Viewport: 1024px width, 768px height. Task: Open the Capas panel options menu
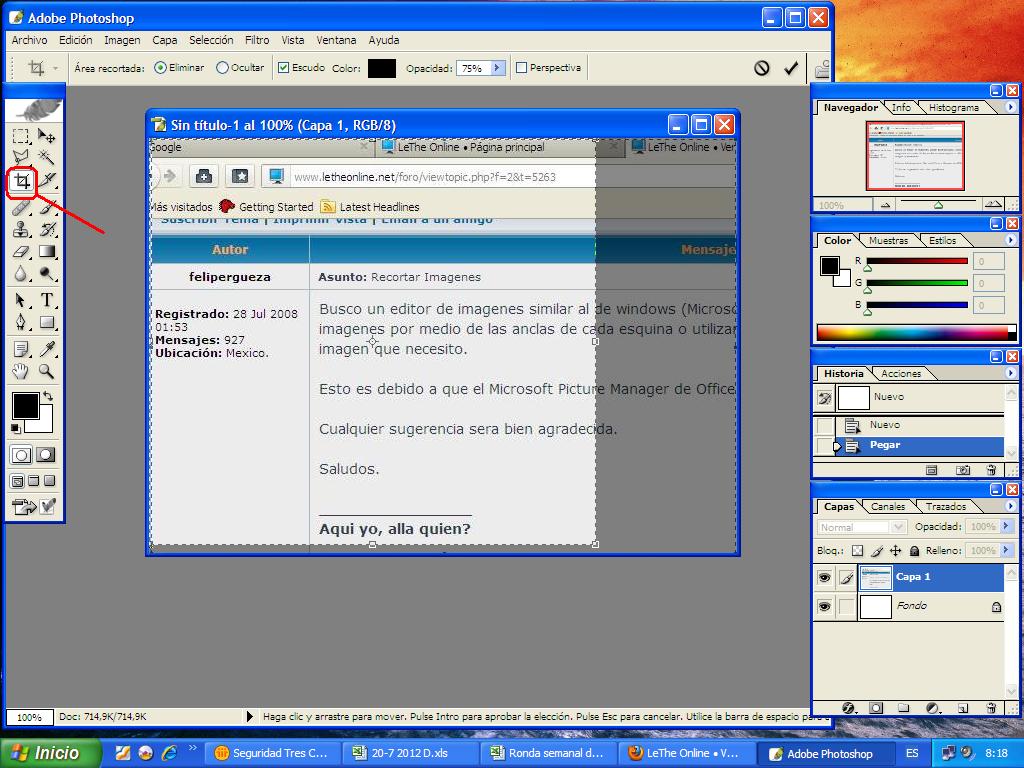[1010, 505]
